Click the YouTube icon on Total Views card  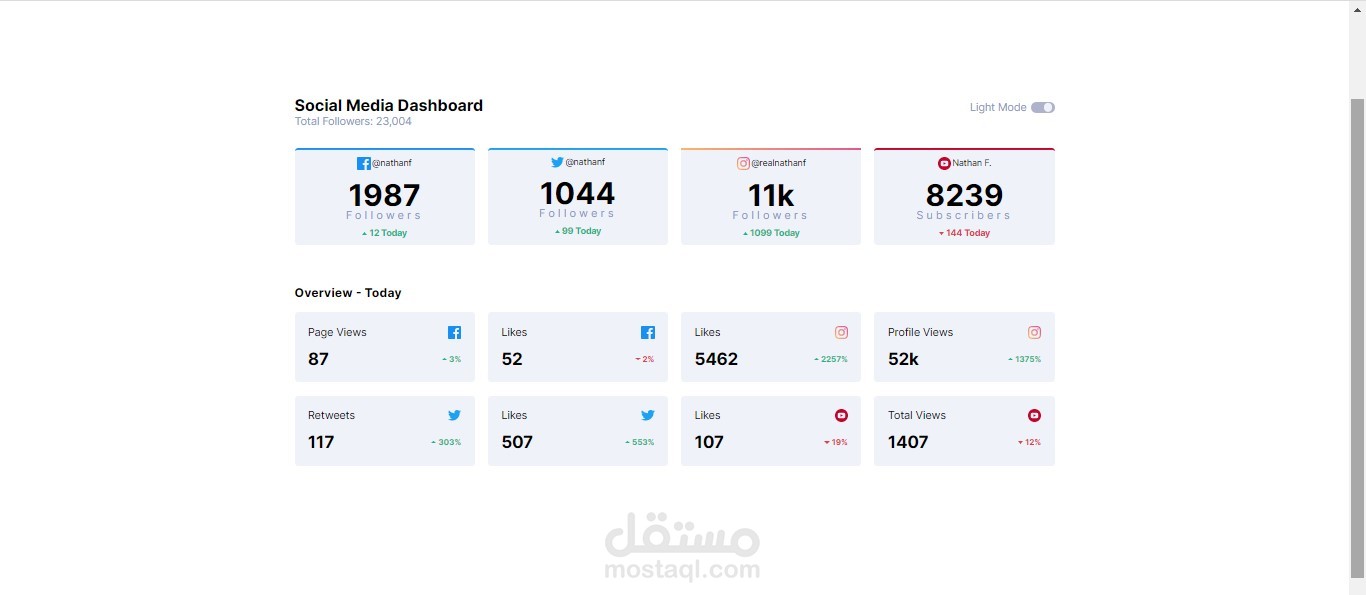1034,415
